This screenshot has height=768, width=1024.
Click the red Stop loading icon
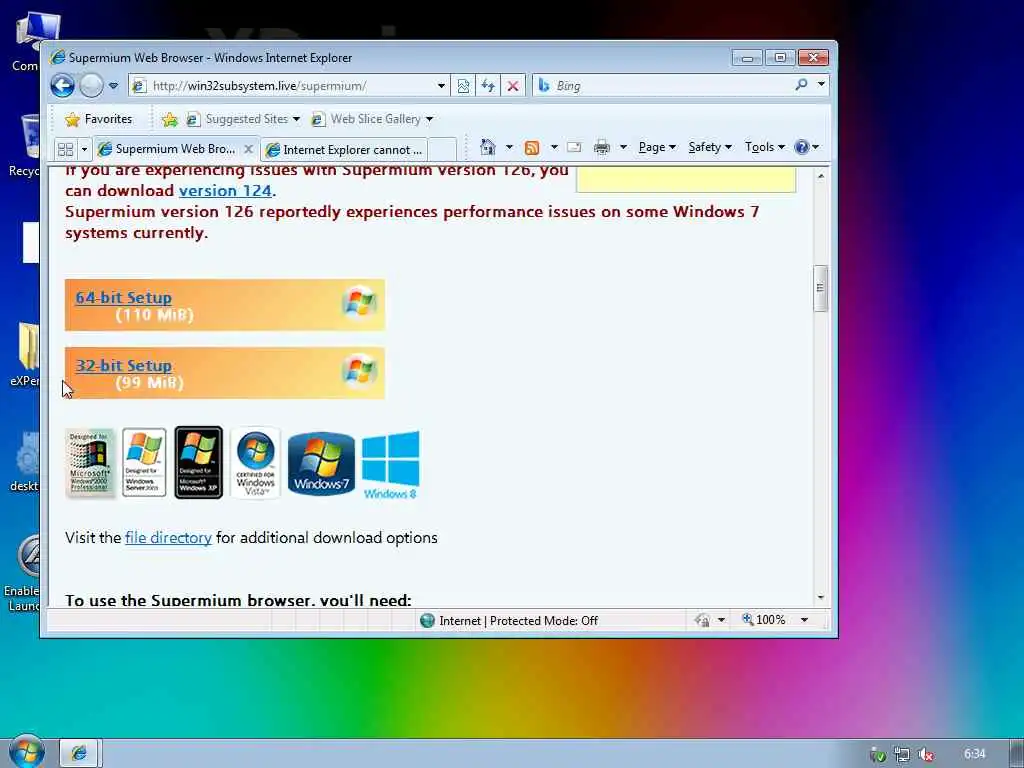(x=513, y=86)
